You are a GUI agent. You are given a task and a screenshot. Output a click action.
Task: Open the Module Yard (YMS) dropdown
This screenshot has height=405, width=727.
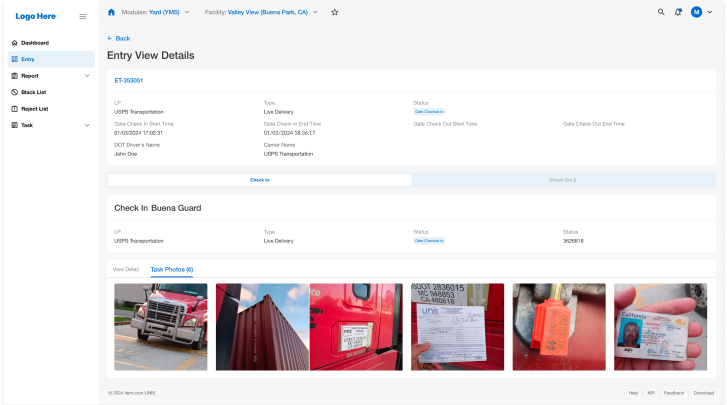(x=155, y=12)
